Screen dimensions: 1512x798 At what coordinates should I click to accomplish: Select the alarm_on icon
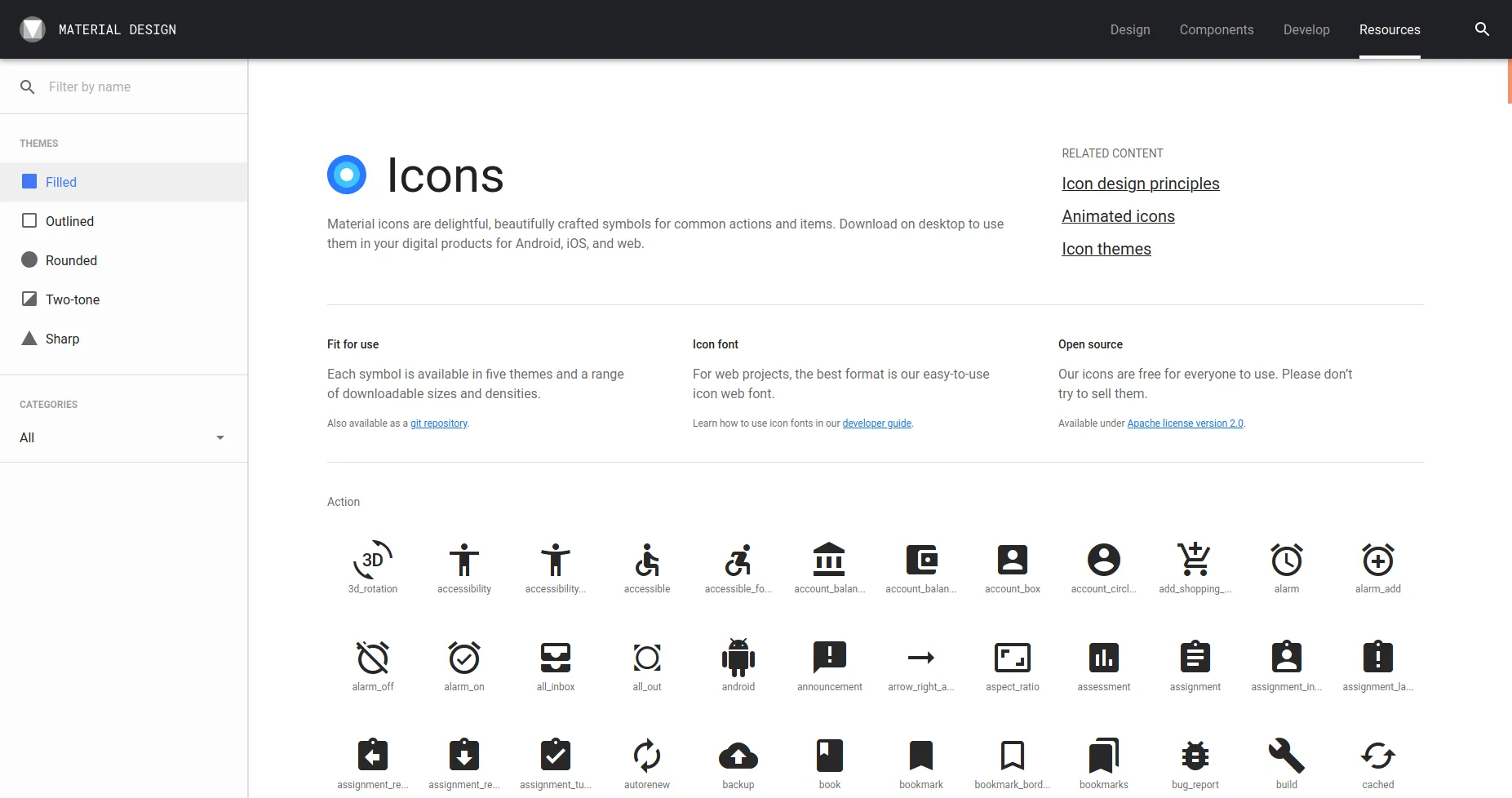point(464,658)
